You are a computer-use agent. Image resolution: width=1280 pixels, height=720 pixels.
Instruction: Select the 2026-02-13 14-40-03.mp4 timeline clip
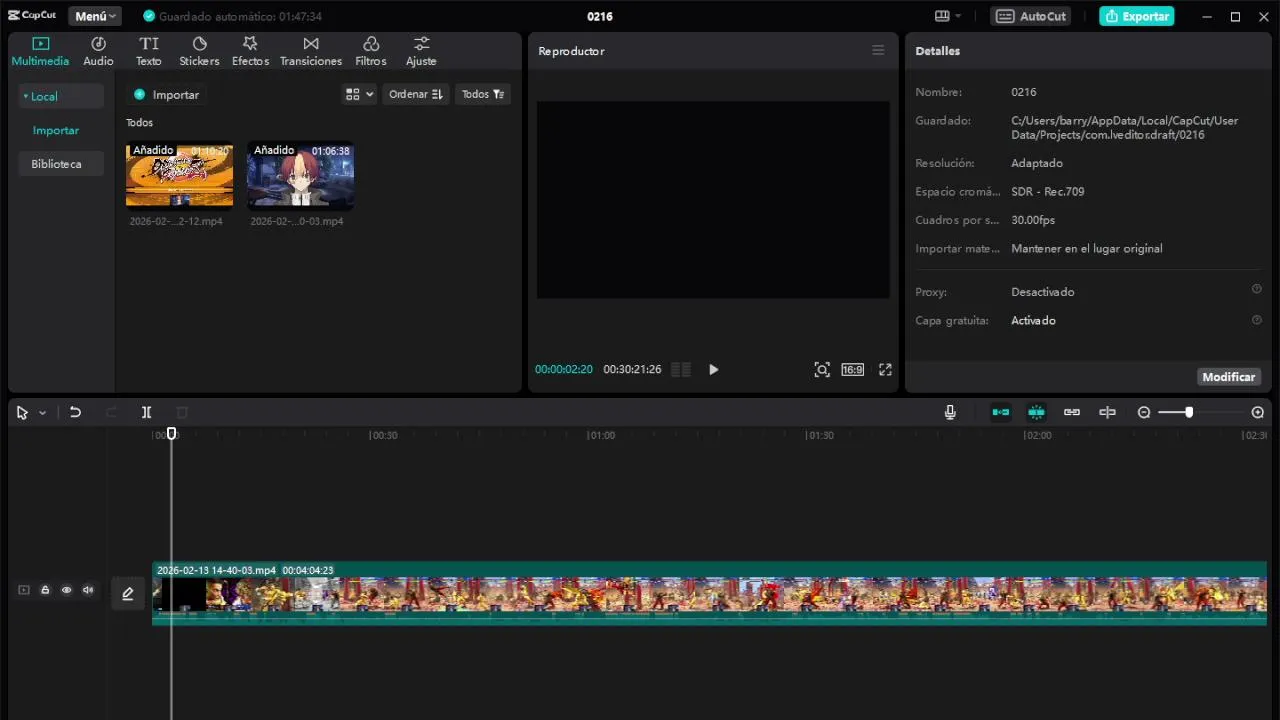coord(709,594)
